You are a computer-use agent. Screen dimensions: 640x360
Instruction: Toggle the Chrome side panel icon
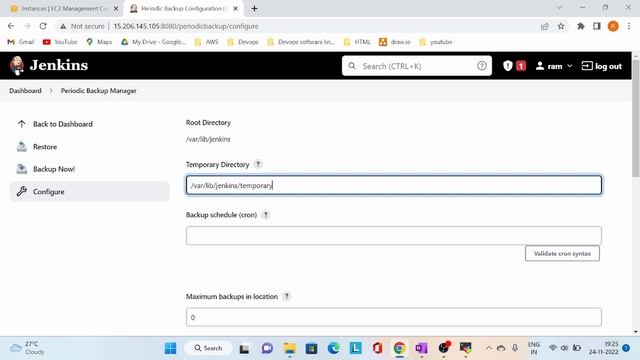597,26
